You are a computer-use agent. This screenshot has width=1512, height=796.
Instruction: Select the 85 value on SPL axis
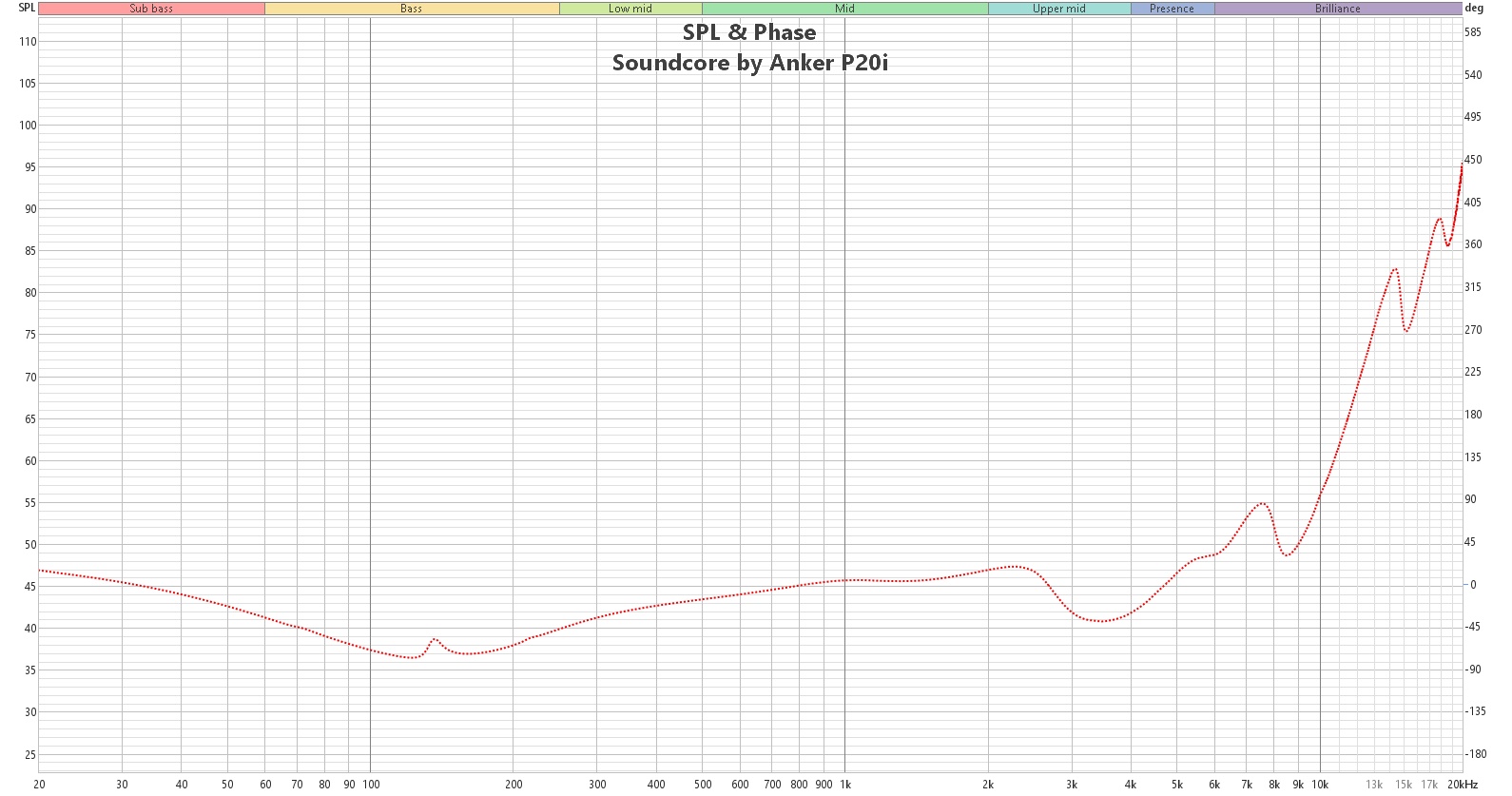coord(30,251)
